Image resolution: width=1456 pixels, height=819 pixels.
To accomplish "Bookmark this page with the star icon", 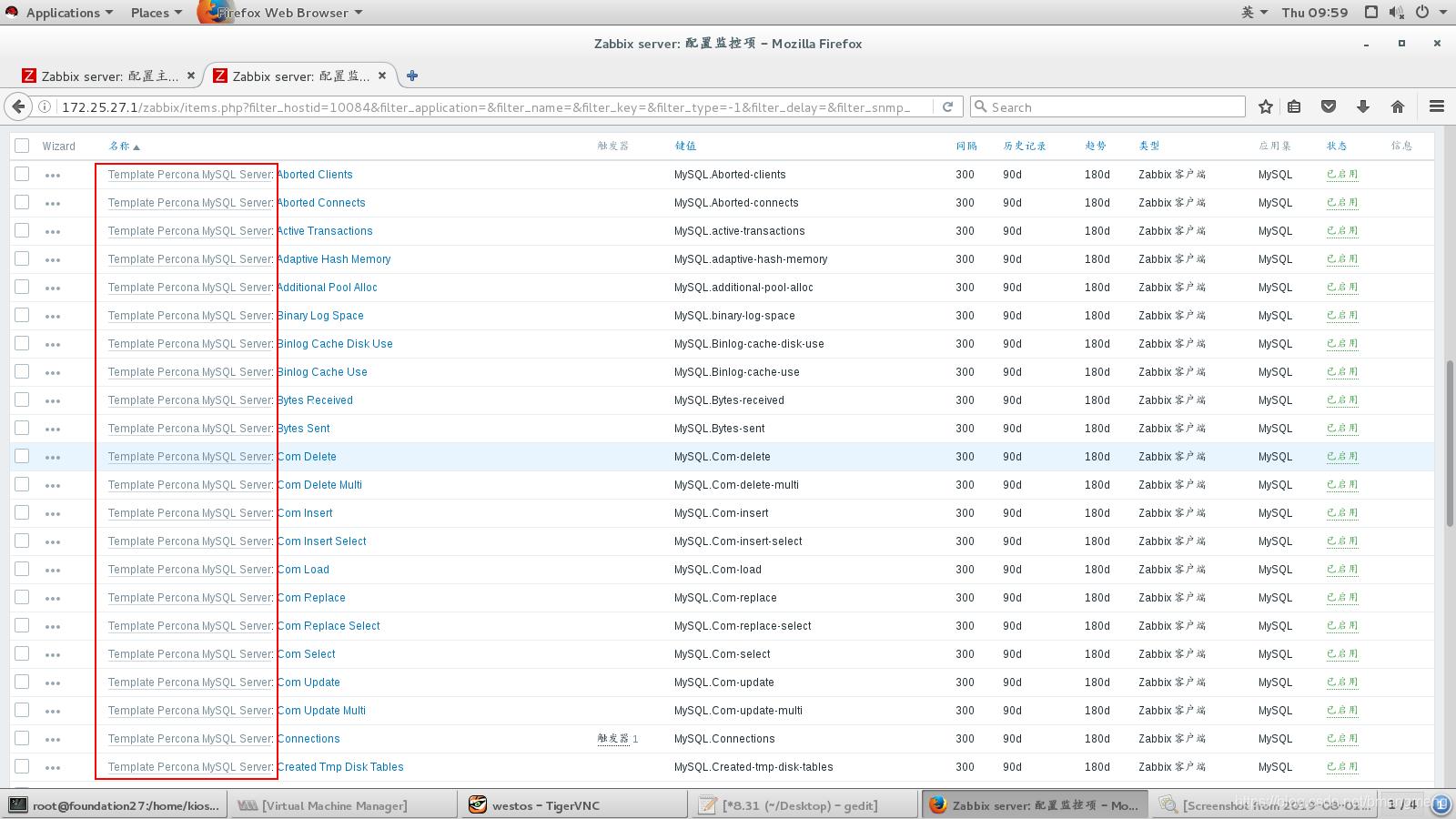I will [1265, 106].
